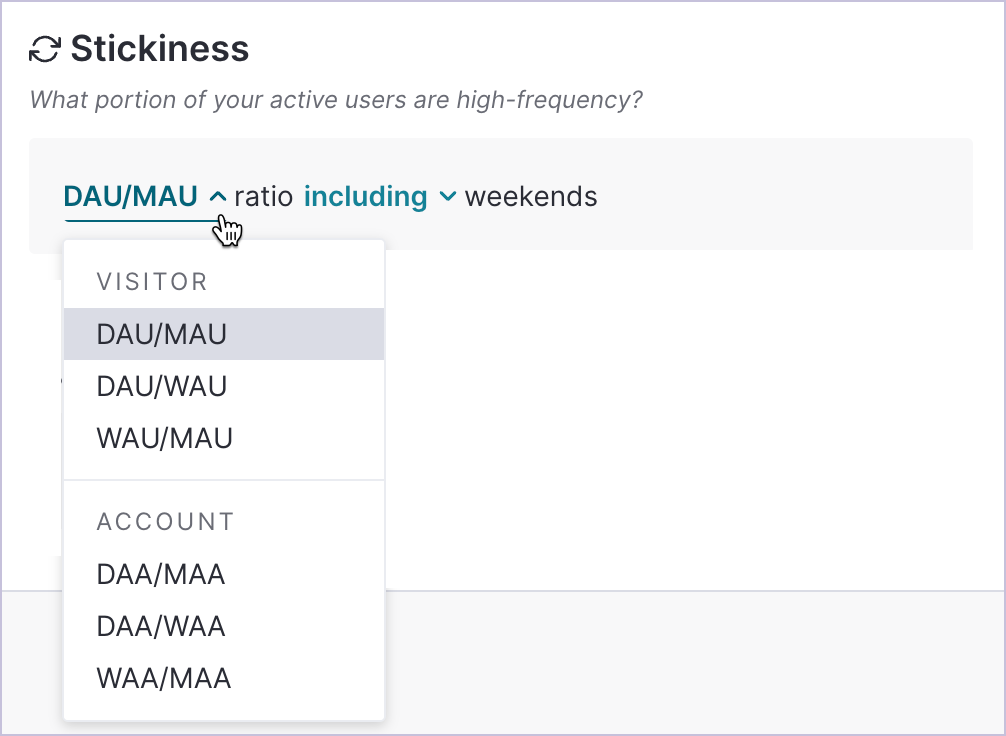1006x736 pixels.
Task: Click the Stickiness widget title
Action: [x=160, y=49]
